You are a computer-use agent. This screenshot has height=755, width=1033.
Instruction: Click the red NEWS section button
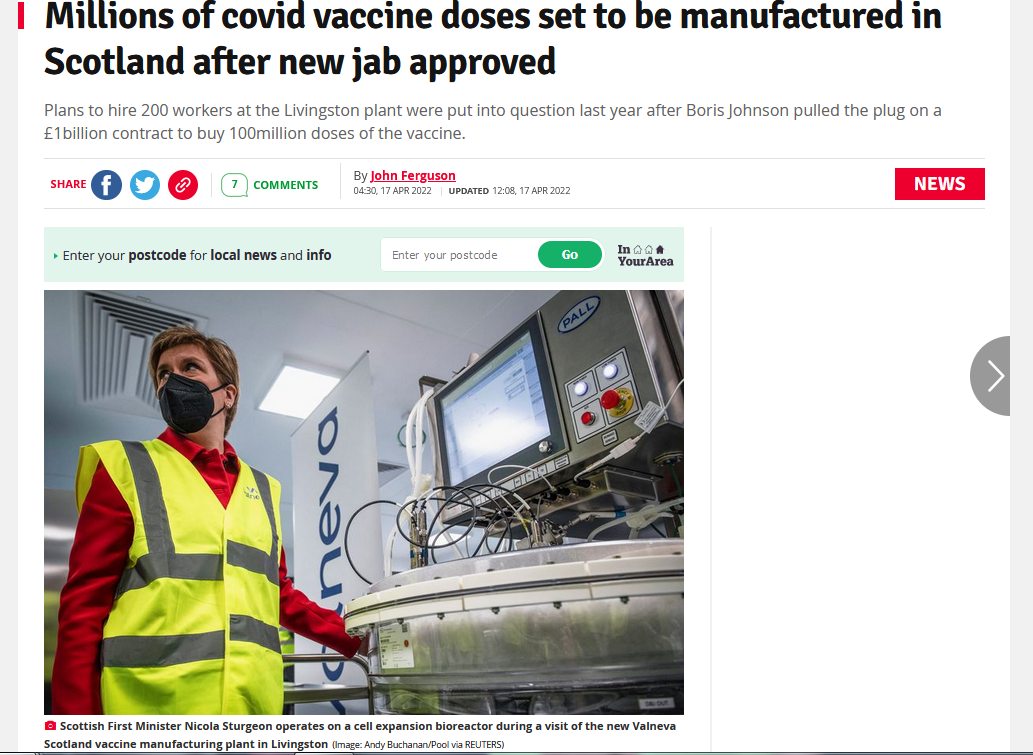click(939, 184)
